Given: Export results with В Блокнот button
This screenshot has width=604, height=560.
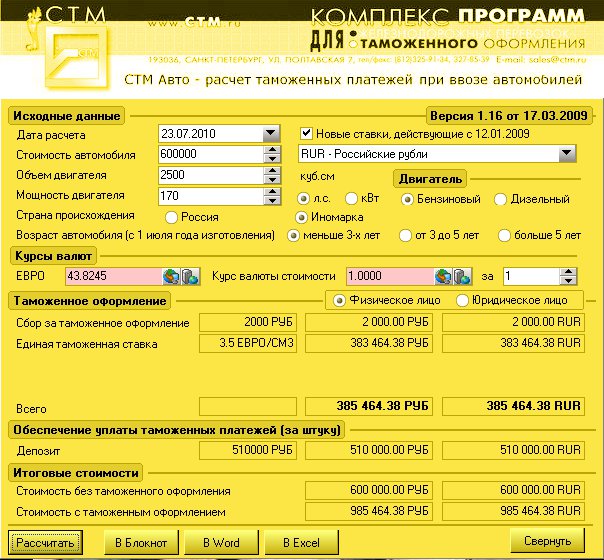Looking at the screenshot, I should [141, 543].
